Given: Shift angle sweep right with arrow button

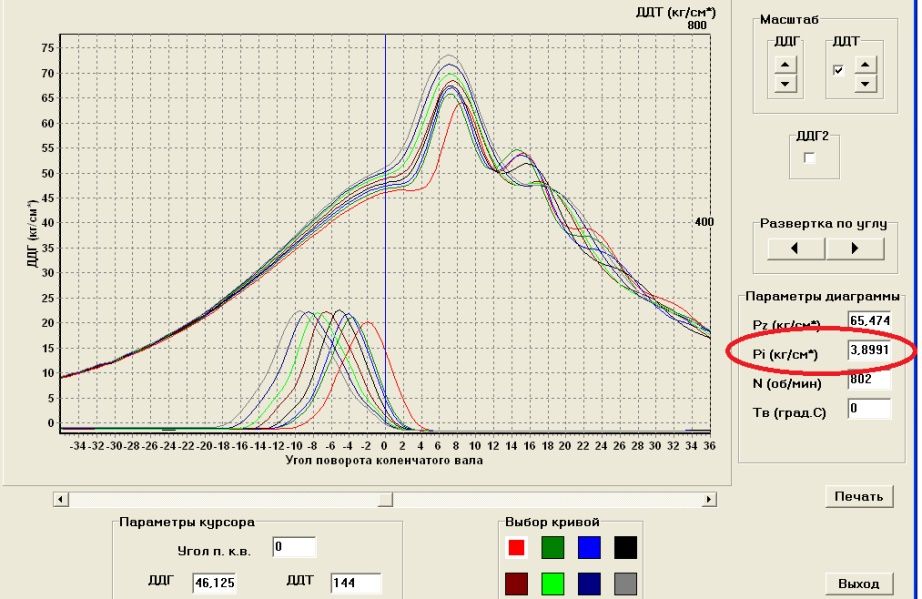Looking at the screenshot, I should [855, 249].
